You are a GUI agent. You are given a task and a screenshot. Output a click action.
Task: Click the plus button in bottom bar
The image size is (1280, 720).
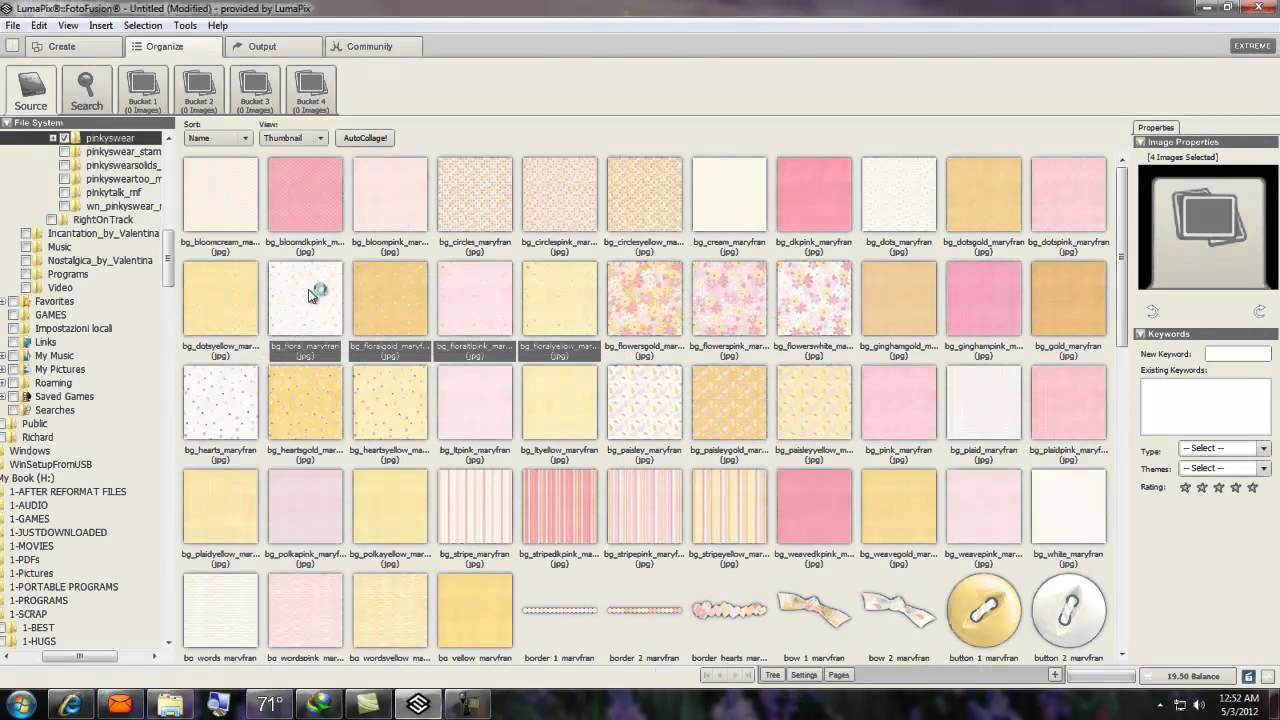pyautogui.click(x=1054, y=675)
